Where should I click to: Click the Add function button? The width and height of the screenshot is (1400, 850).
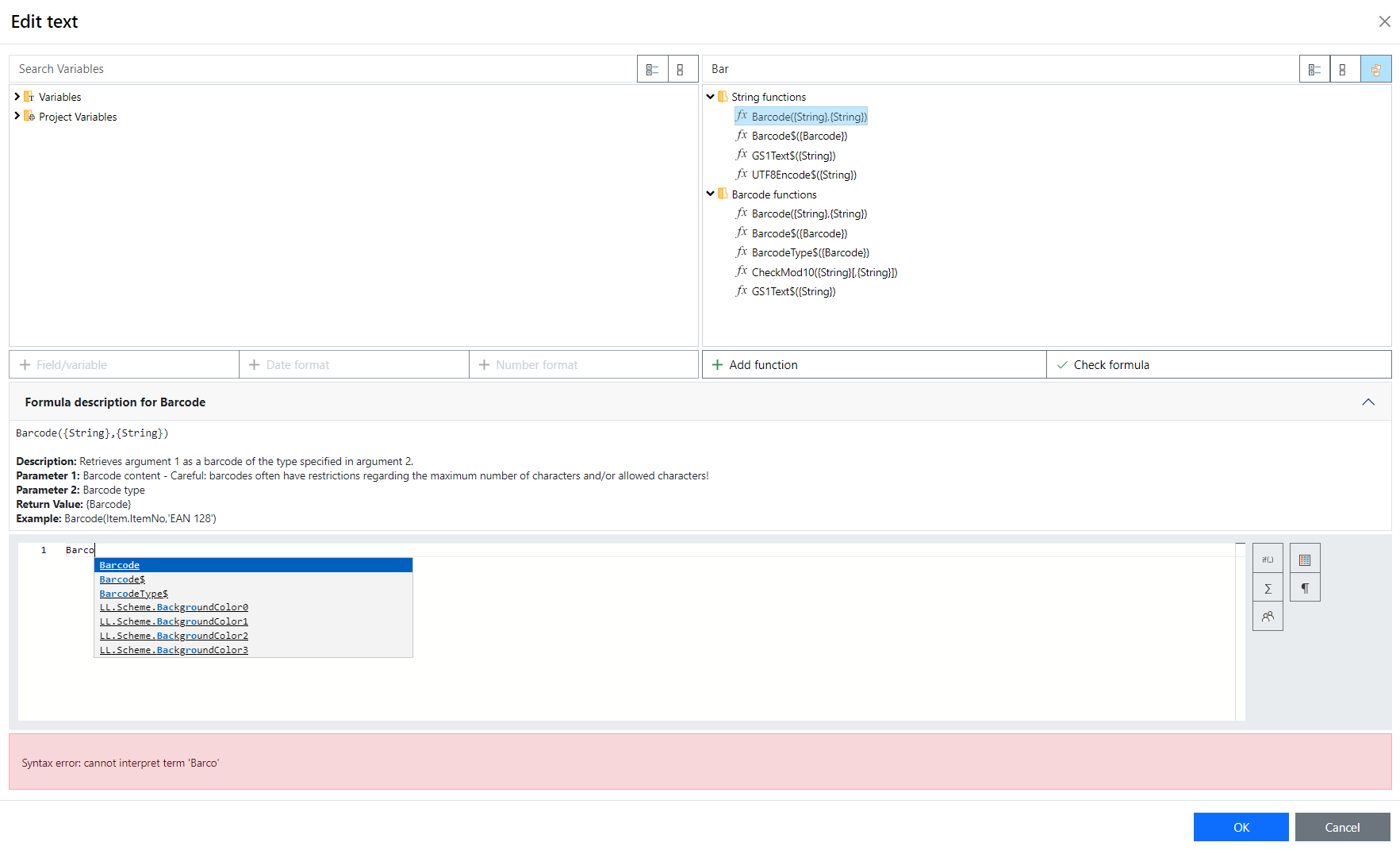[873, 365]
